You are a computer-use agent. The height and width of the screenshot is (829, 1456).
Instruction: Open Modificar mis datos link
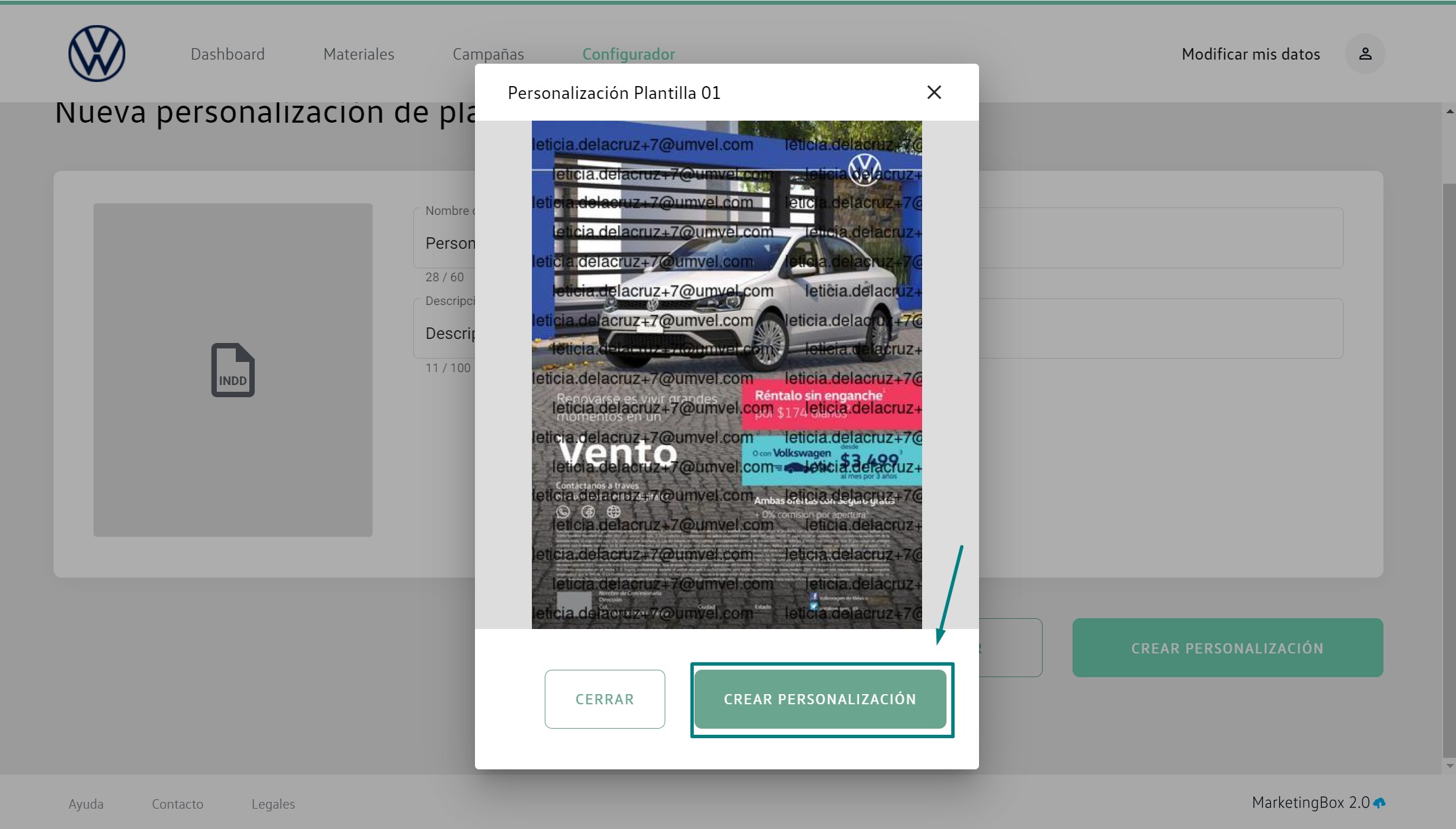[x=1250, y=54]
